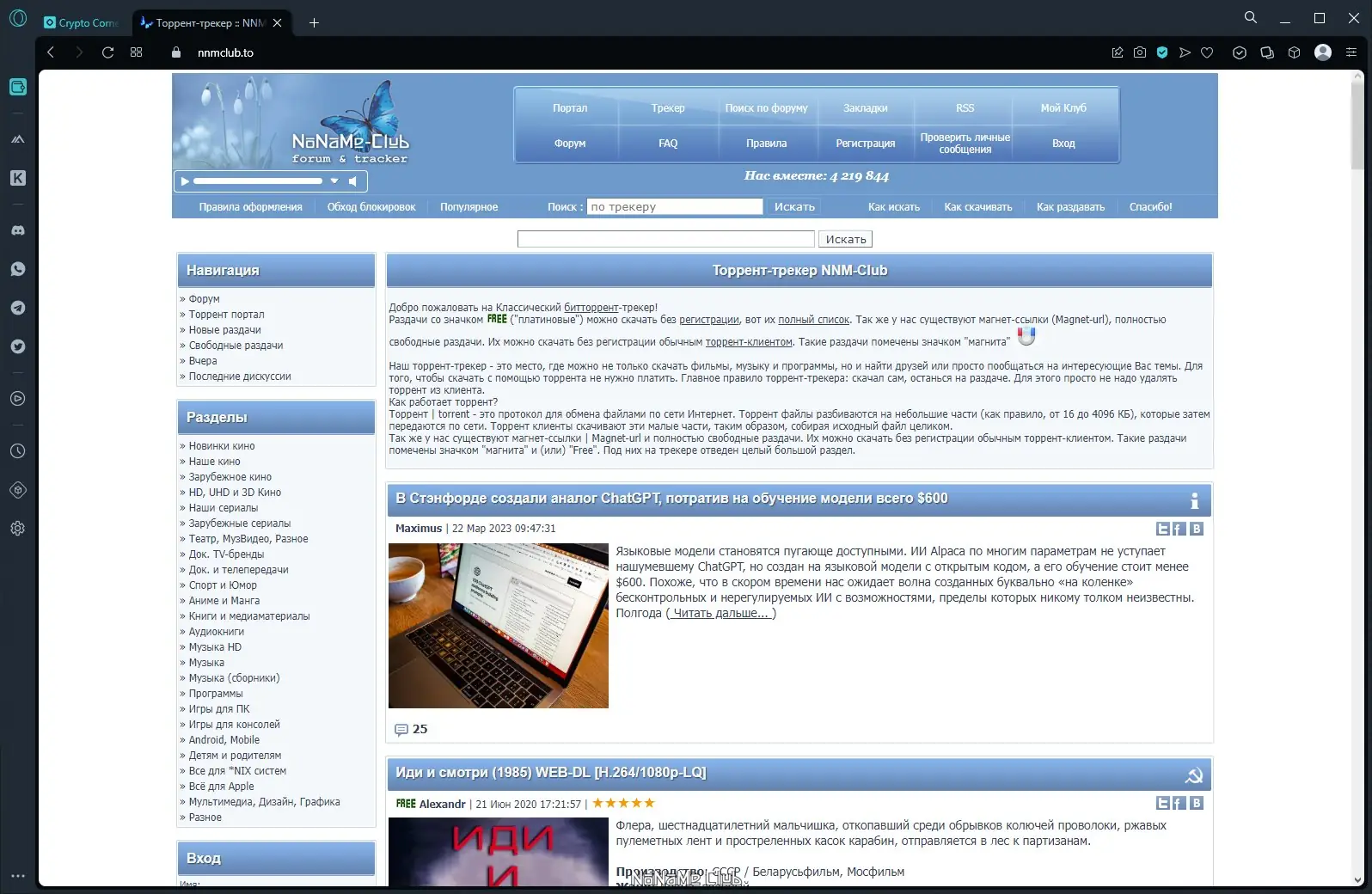The height and width of the screenshot is (894, 1372).
Task: Open the Популярное link
Action: [x=469, y=207]
